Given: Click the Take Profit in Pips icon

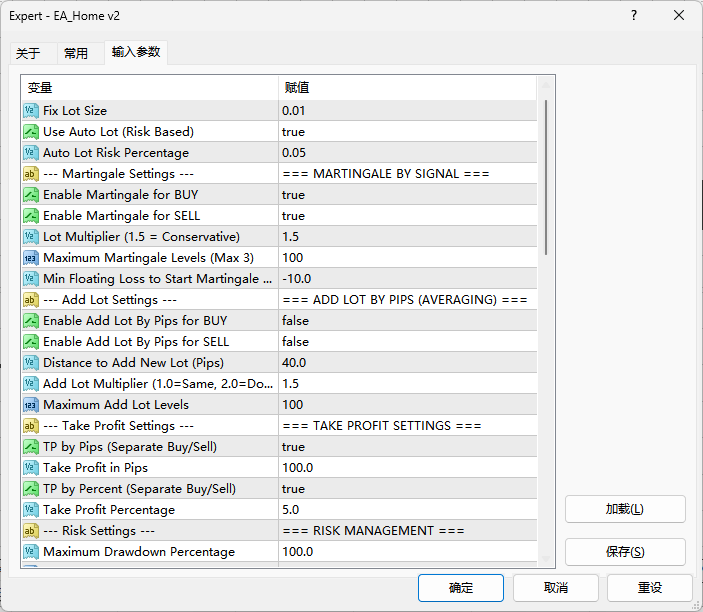Looking at the screenshot, I should click(x=31, y=468).
